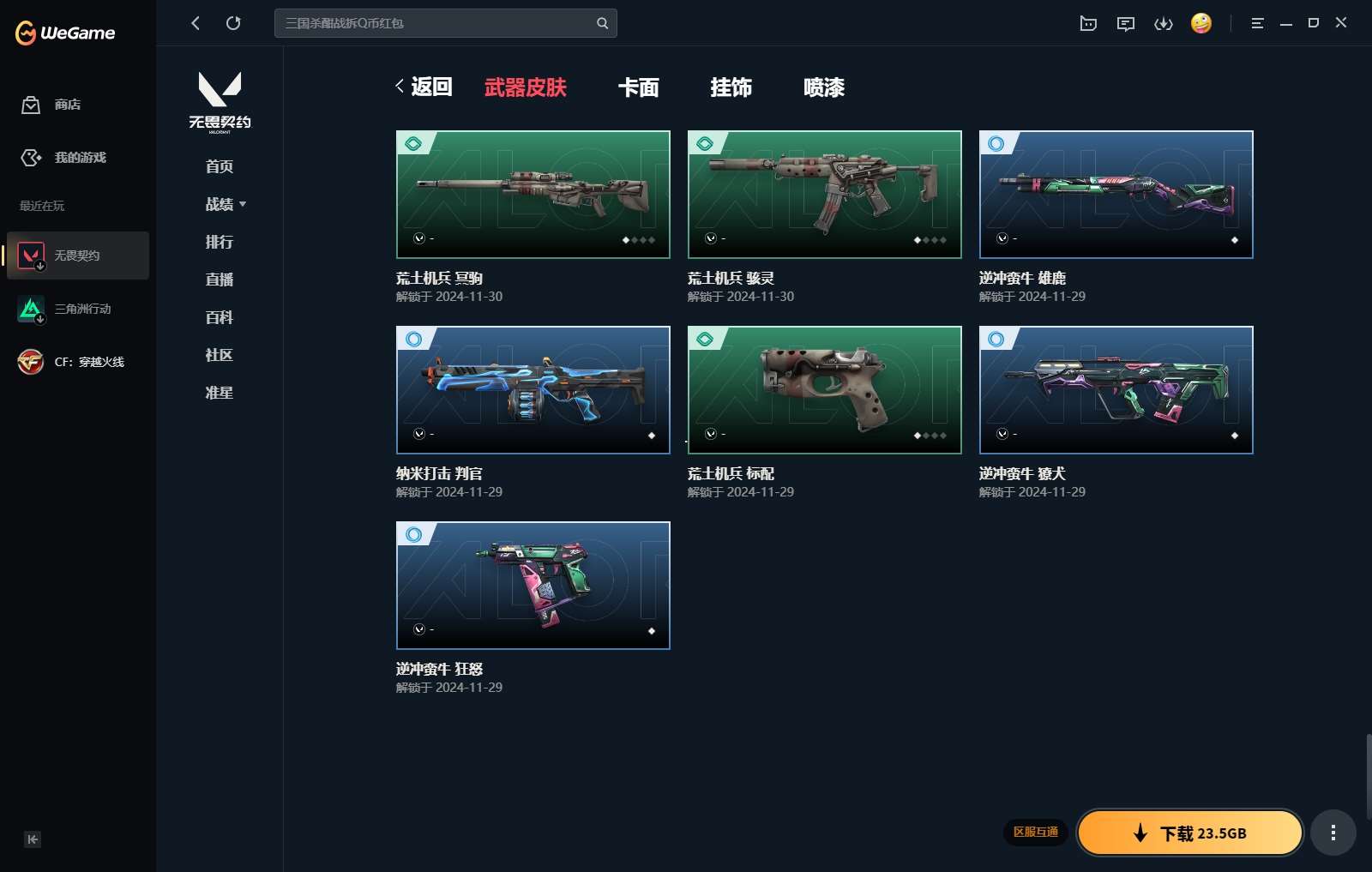This screenshot has height=872, width=1372.
Task: Click the 下载 23.5GB button
Action: (1190, 833)
